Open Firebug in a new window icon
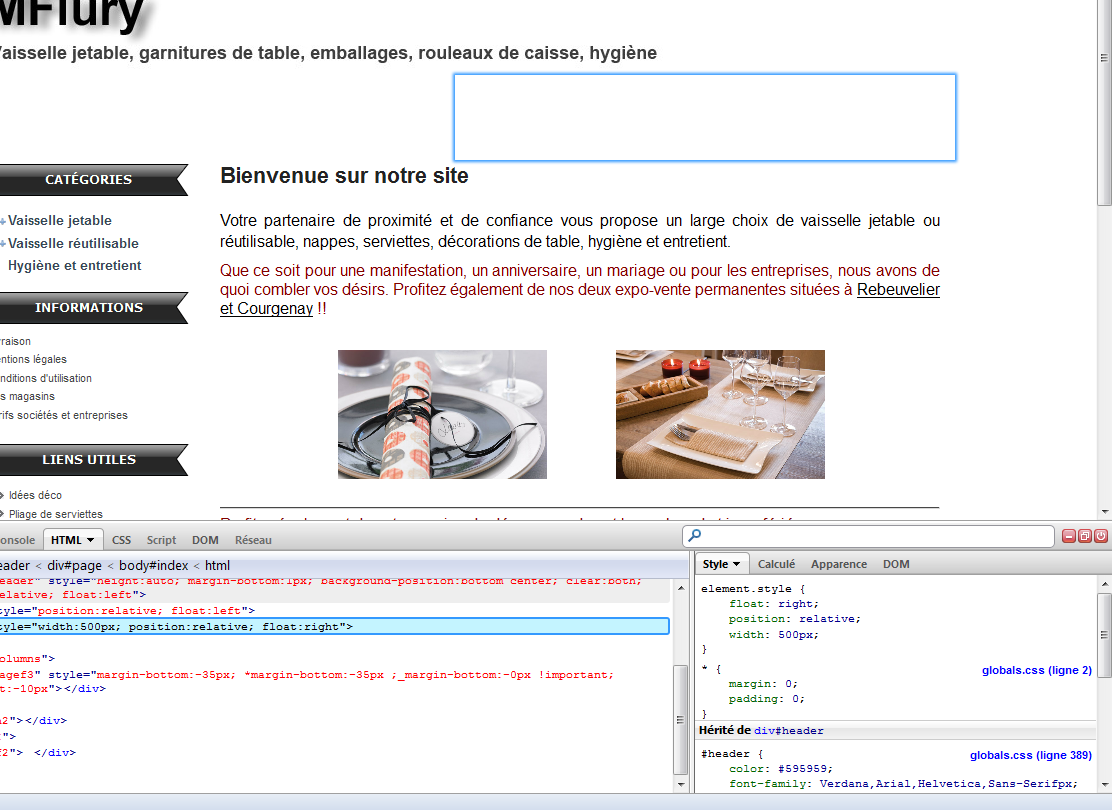The height and width of the screenshot is (810, 1112). (1084, 536)
